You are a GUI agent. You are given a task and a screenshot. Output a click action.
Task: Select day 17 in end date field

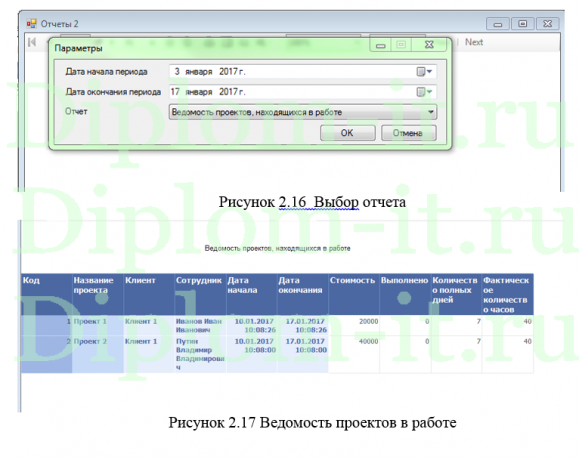tap(175, 92)
